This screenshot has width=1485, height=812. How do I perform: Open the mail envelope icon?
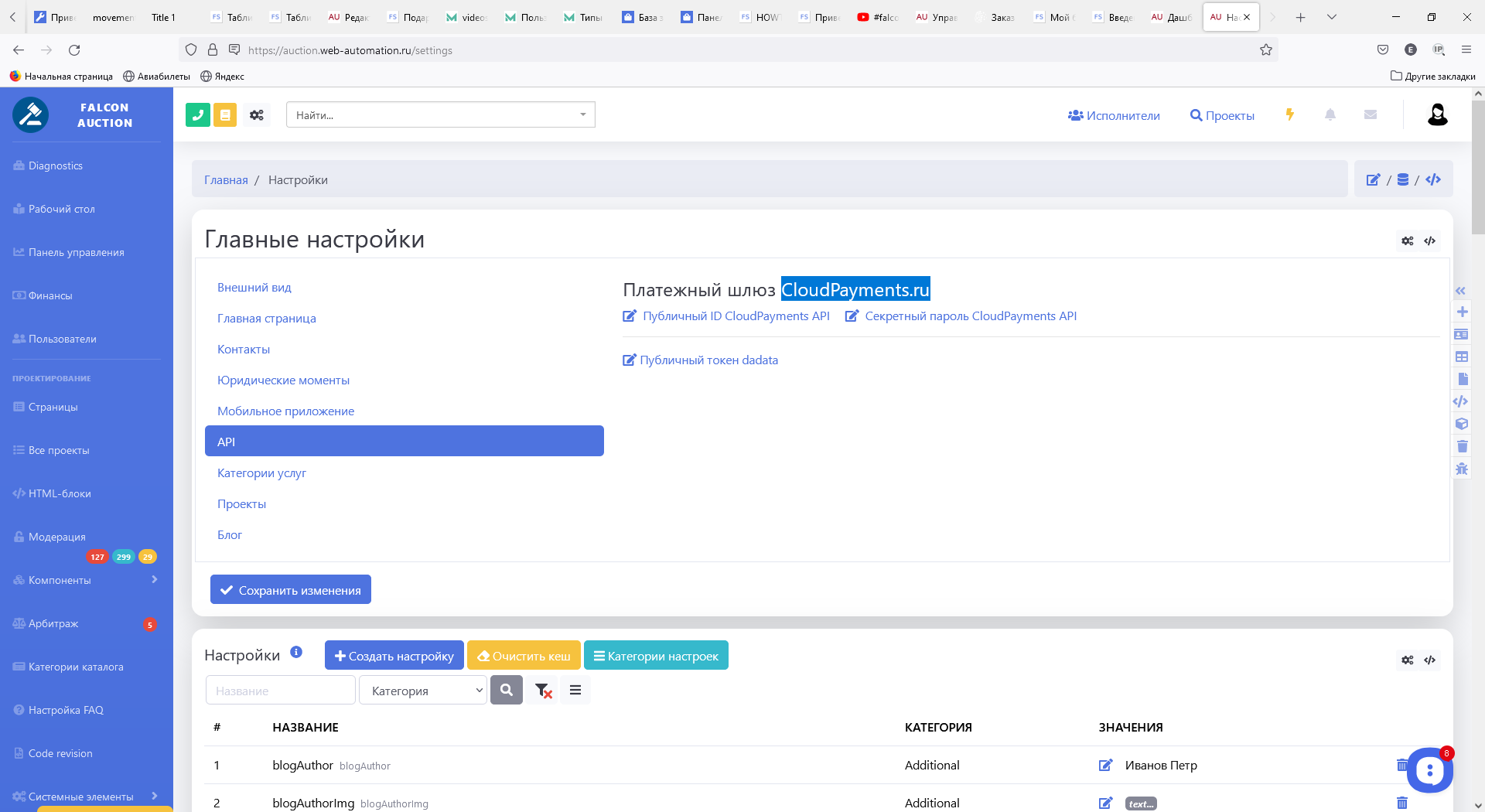1370,114
